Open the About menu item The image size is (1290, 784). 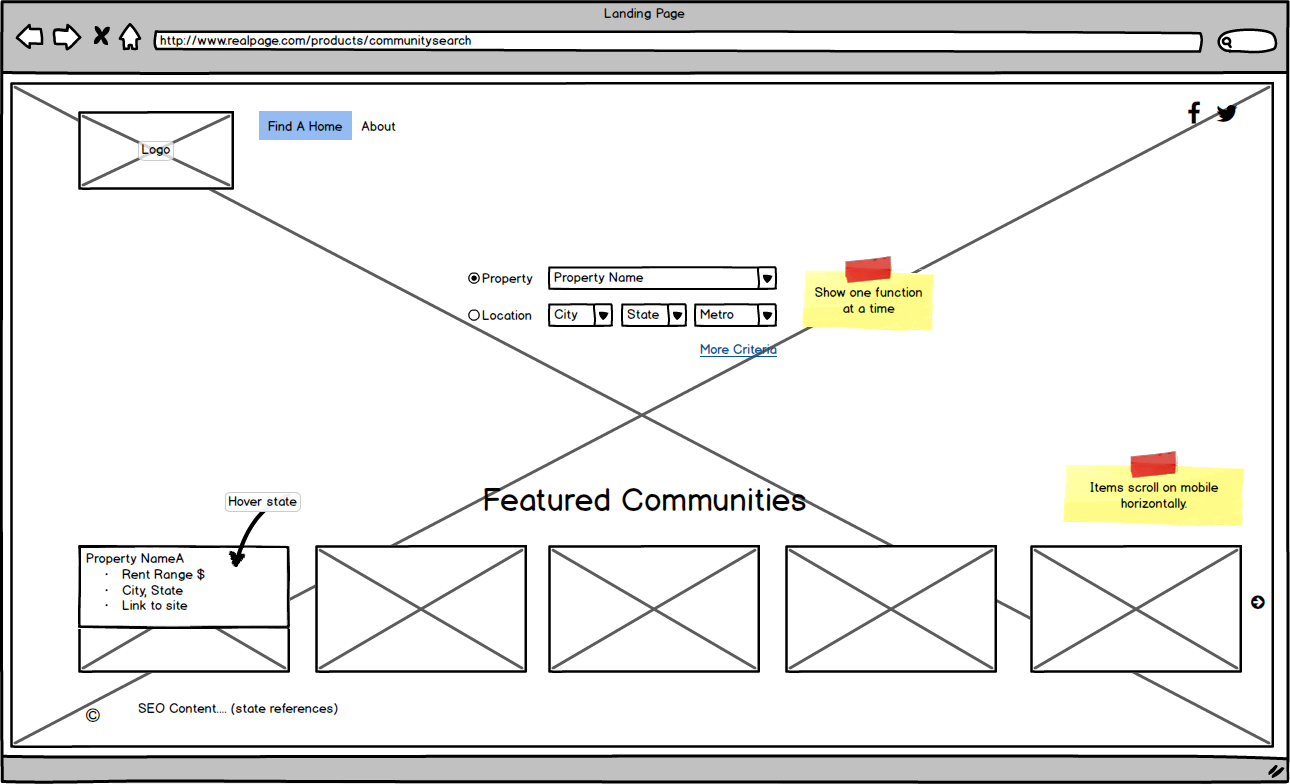point(378,126)
